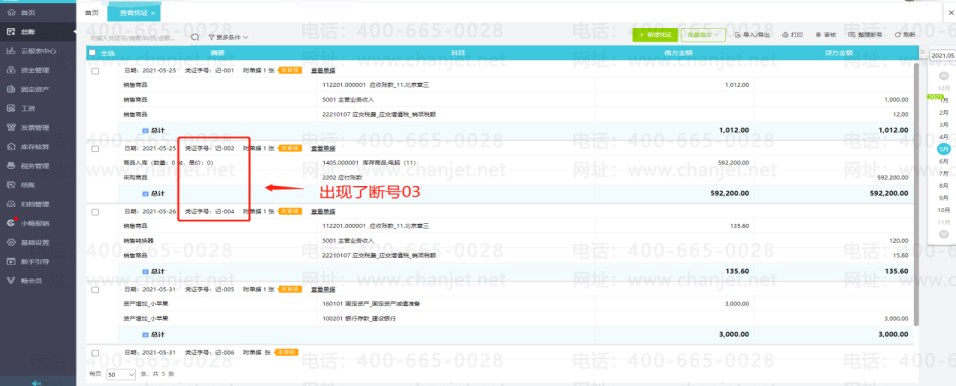Click 刷新 in the toolbar
This screenshot has height=386, width=956.
pyautogui.click(x=905, y=35)
